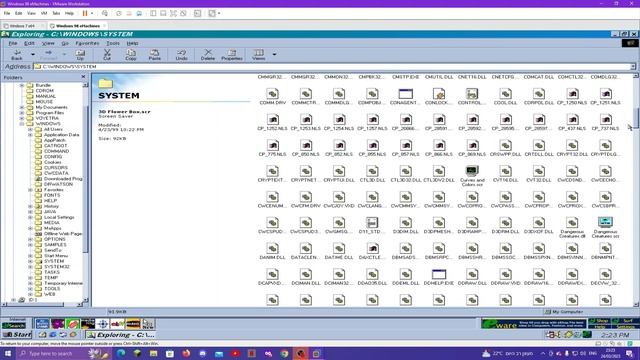Select the Curves and Colors screensaver icon
Image resolution: width=640 pixels, height=360 pixels.
point(472,171)
